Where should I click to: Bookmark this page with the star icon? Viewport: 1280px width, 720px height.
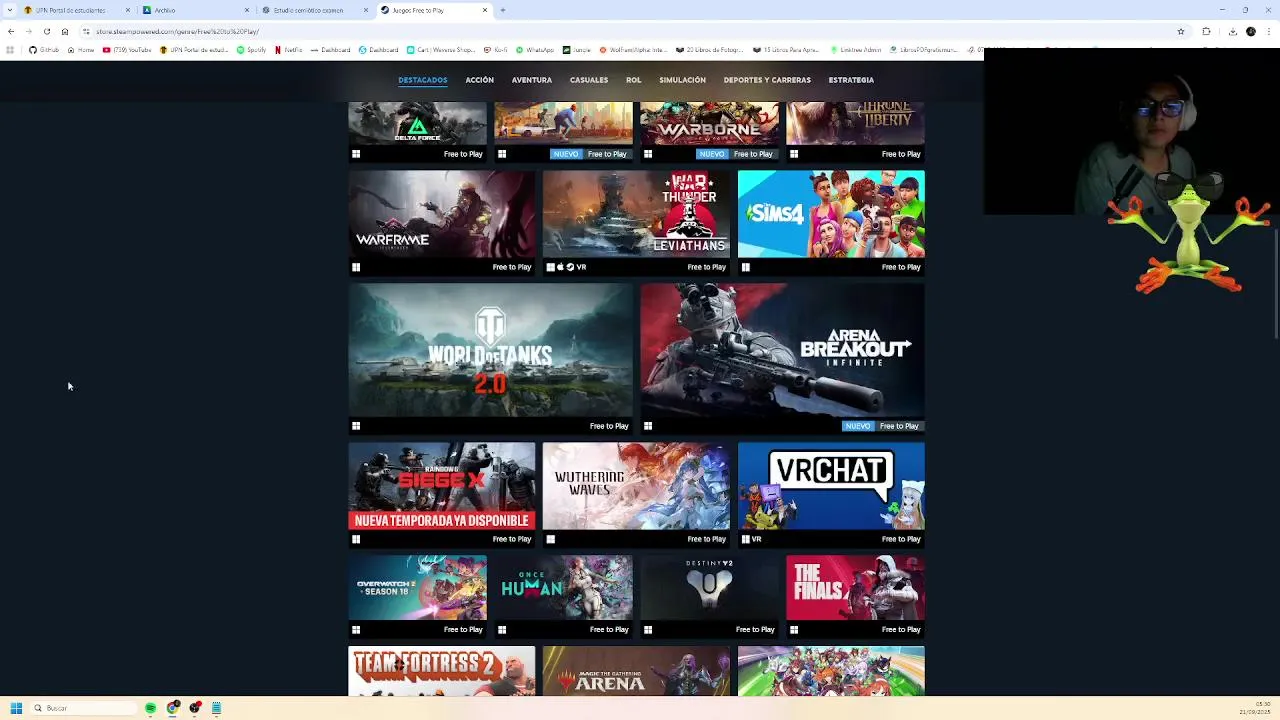tap(1181, 31)
